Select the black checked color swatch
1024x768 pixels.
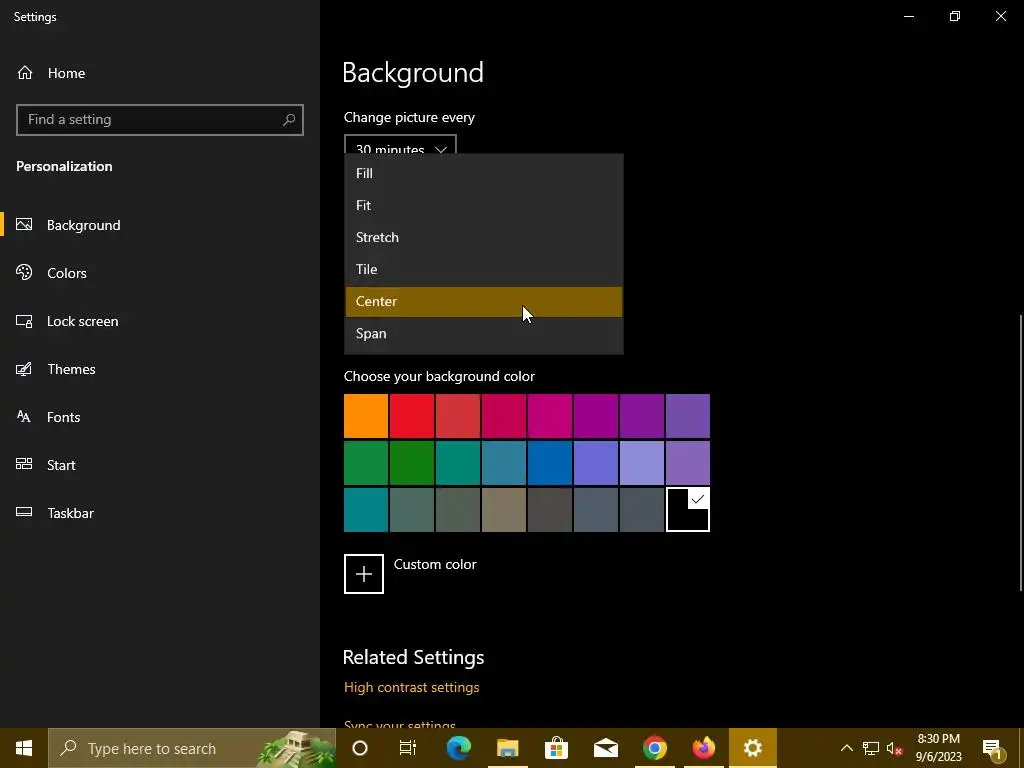(x=688, y=510)
